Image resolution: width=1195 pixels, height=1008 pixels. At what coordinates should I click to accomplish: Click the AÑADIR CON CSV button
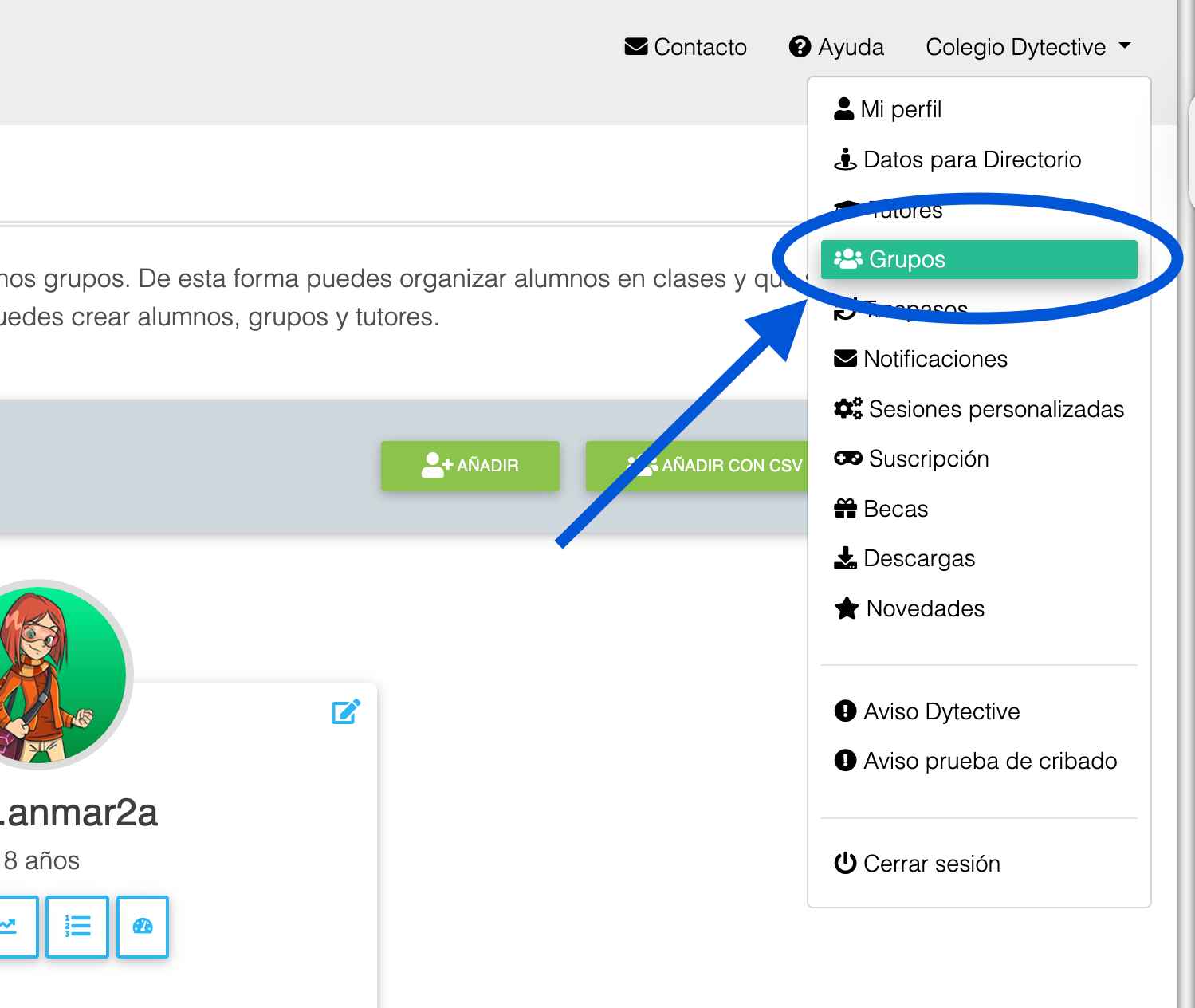[x=698, y=466]
